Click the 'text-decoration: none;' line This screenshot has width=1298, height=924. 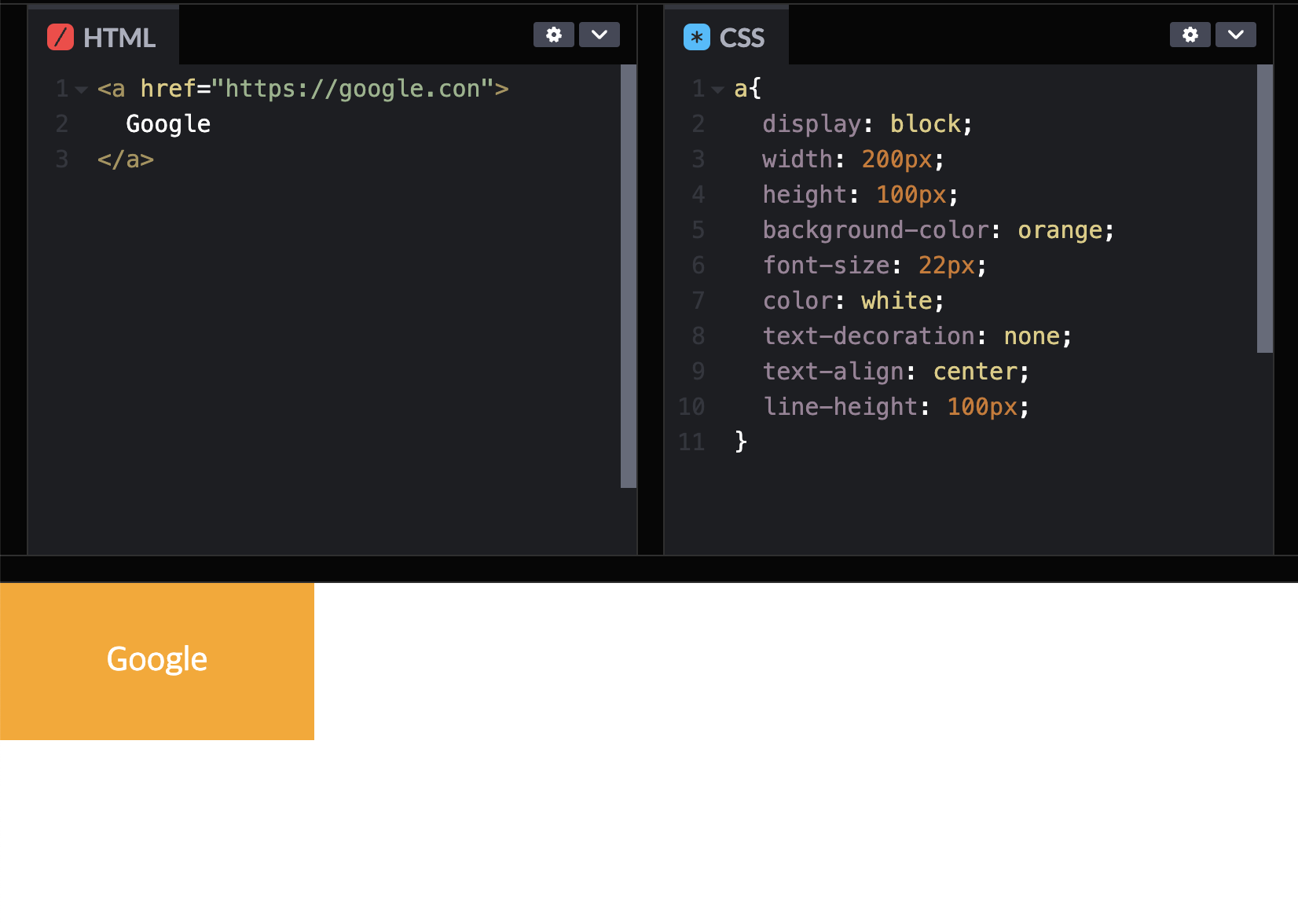click(917, 336)
